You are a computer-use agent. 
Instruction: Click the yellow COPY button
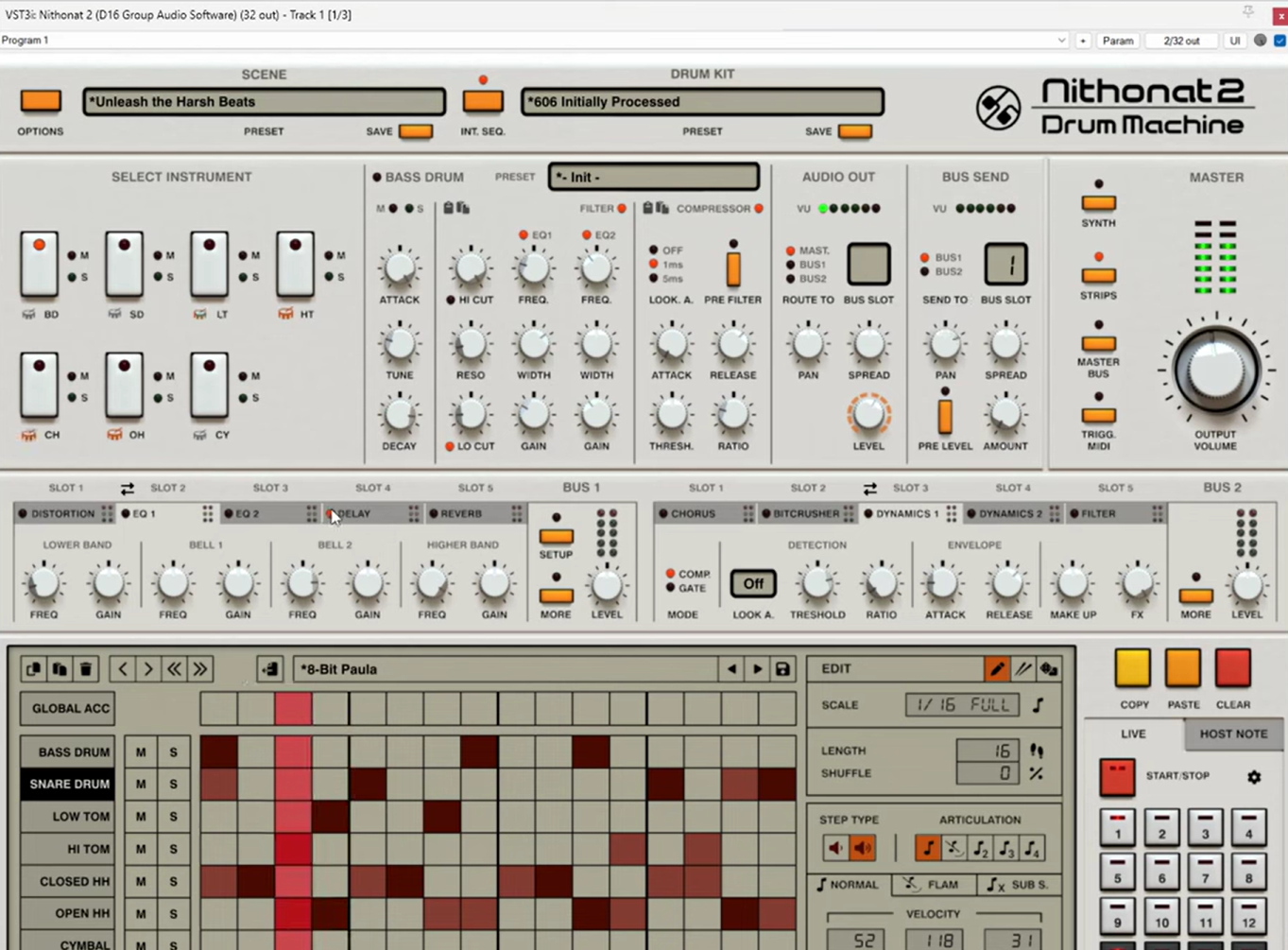pyautogui.click(x=1133, y=667)
